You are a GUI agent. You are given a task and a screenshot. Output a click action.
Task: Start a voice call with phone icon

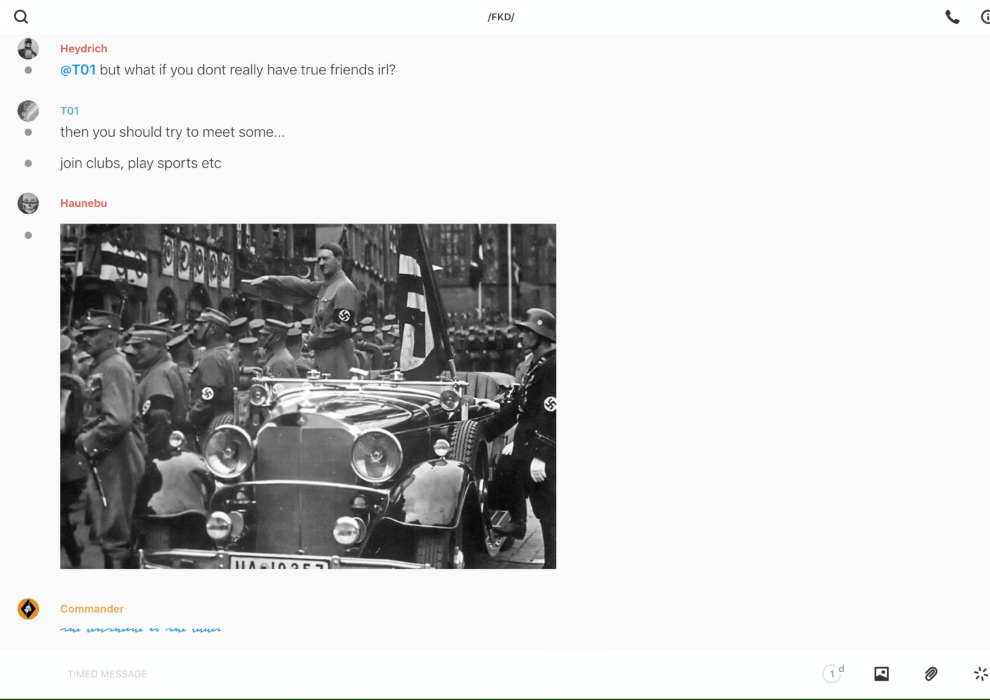pos(952,17)
